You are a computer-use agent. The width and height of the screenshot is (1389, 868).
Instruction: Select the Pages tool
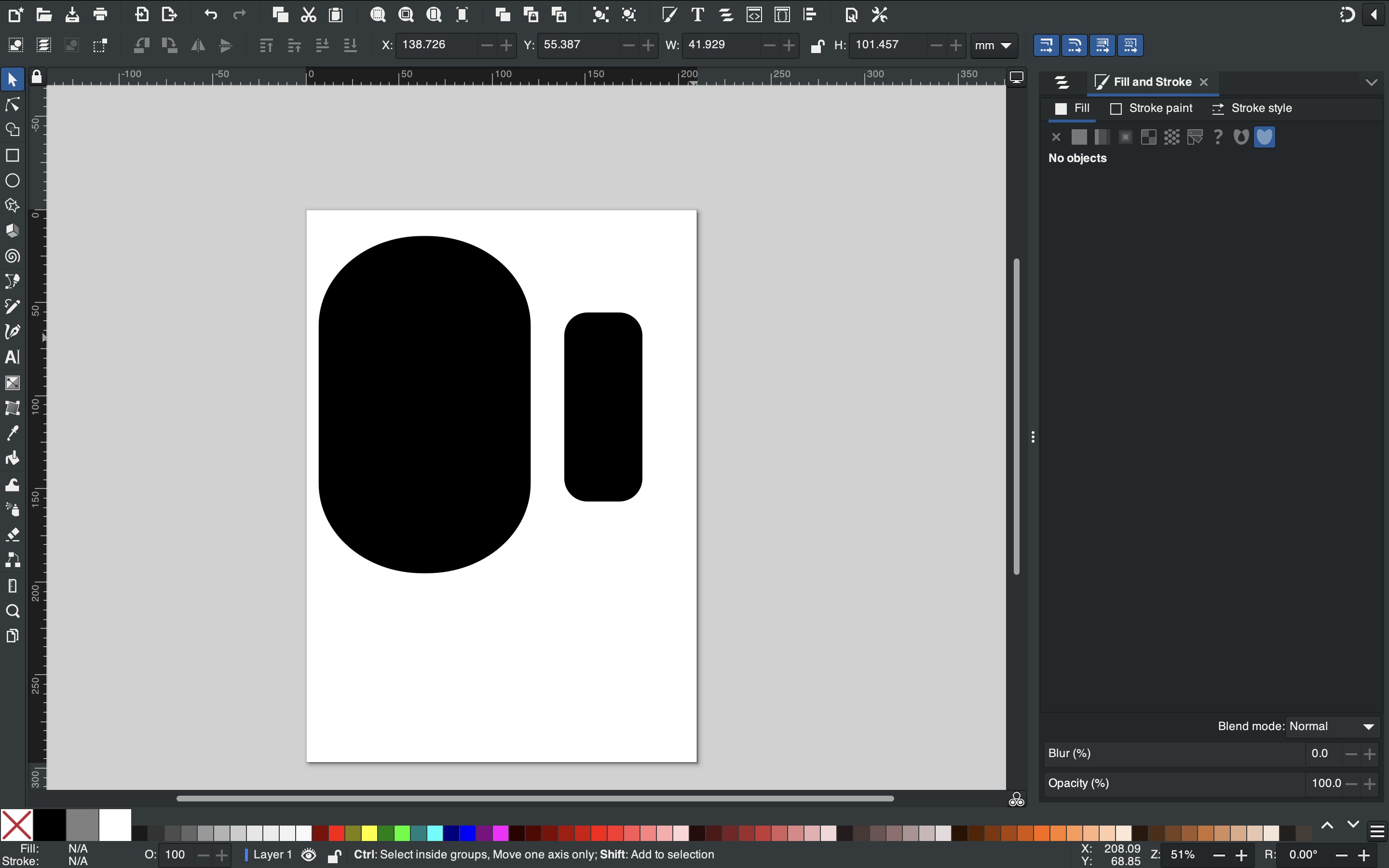click(x=12, y=636)
